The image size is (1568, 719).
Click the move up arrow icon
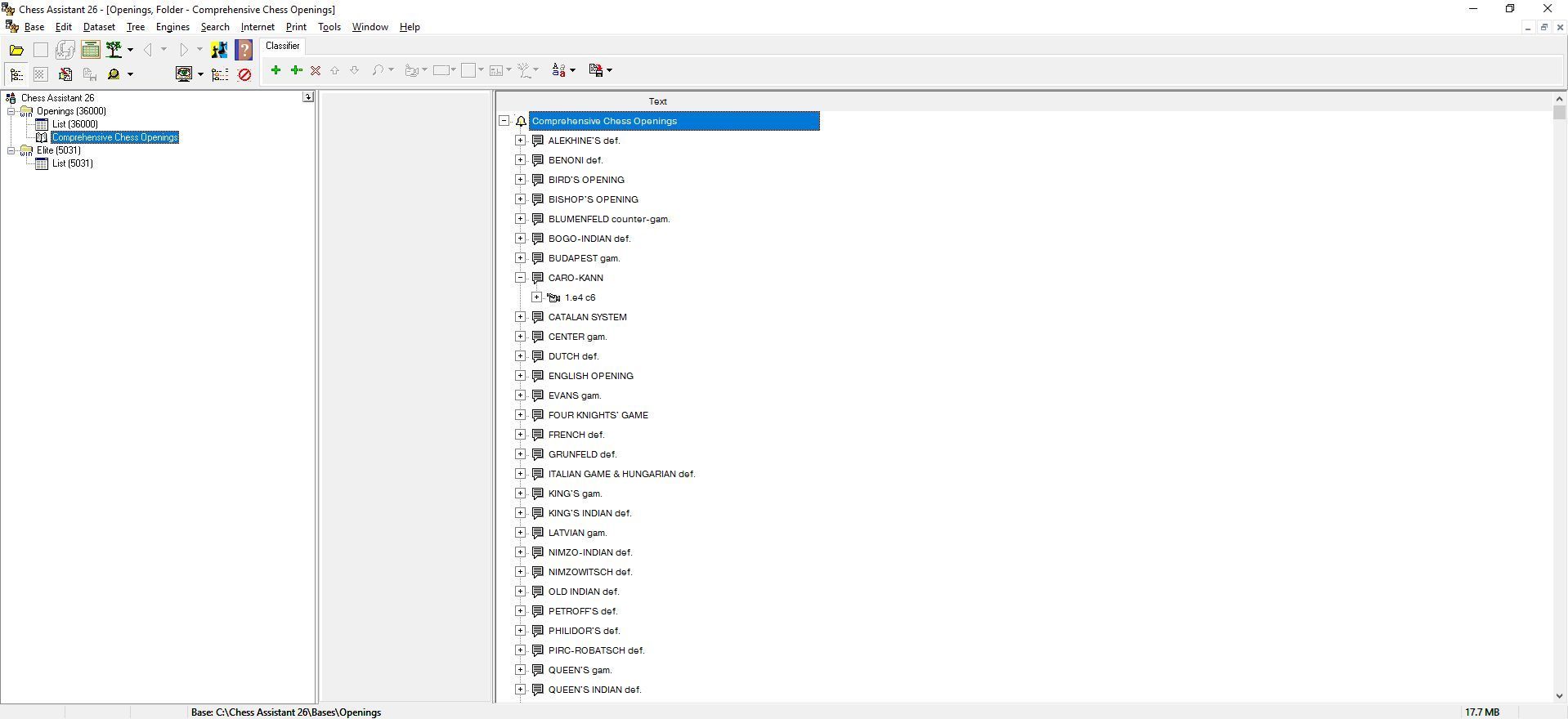tap(334, 70)
